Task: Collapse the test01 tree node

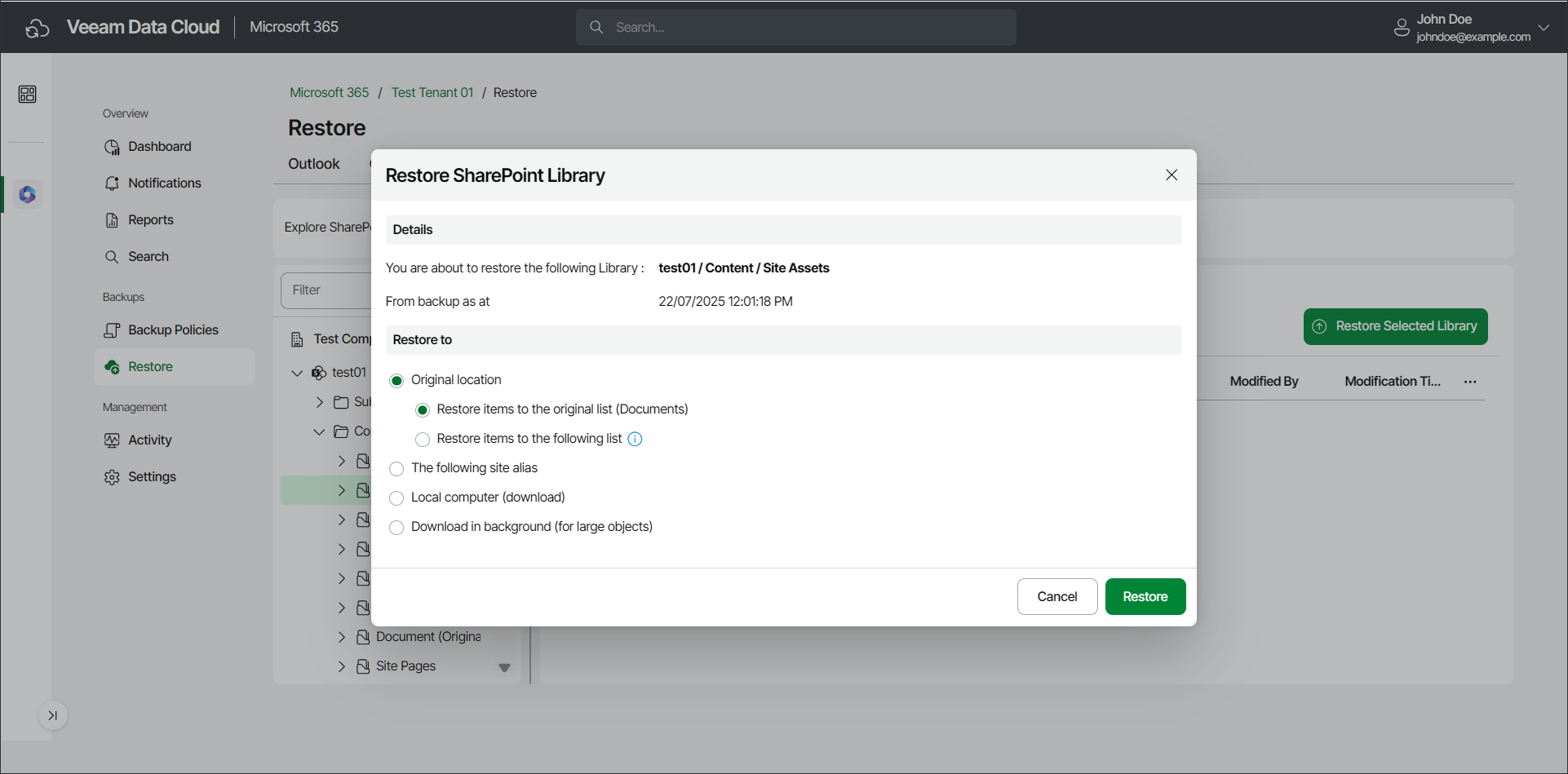Action: [297, 373]
